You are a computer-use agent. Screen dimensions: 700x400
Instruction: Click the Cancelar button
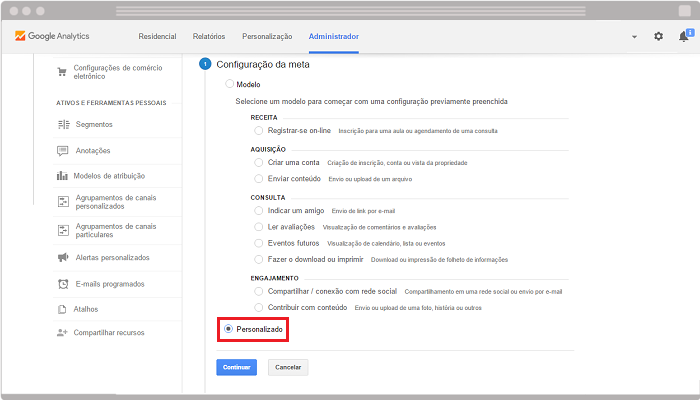[x=288, y=367]
